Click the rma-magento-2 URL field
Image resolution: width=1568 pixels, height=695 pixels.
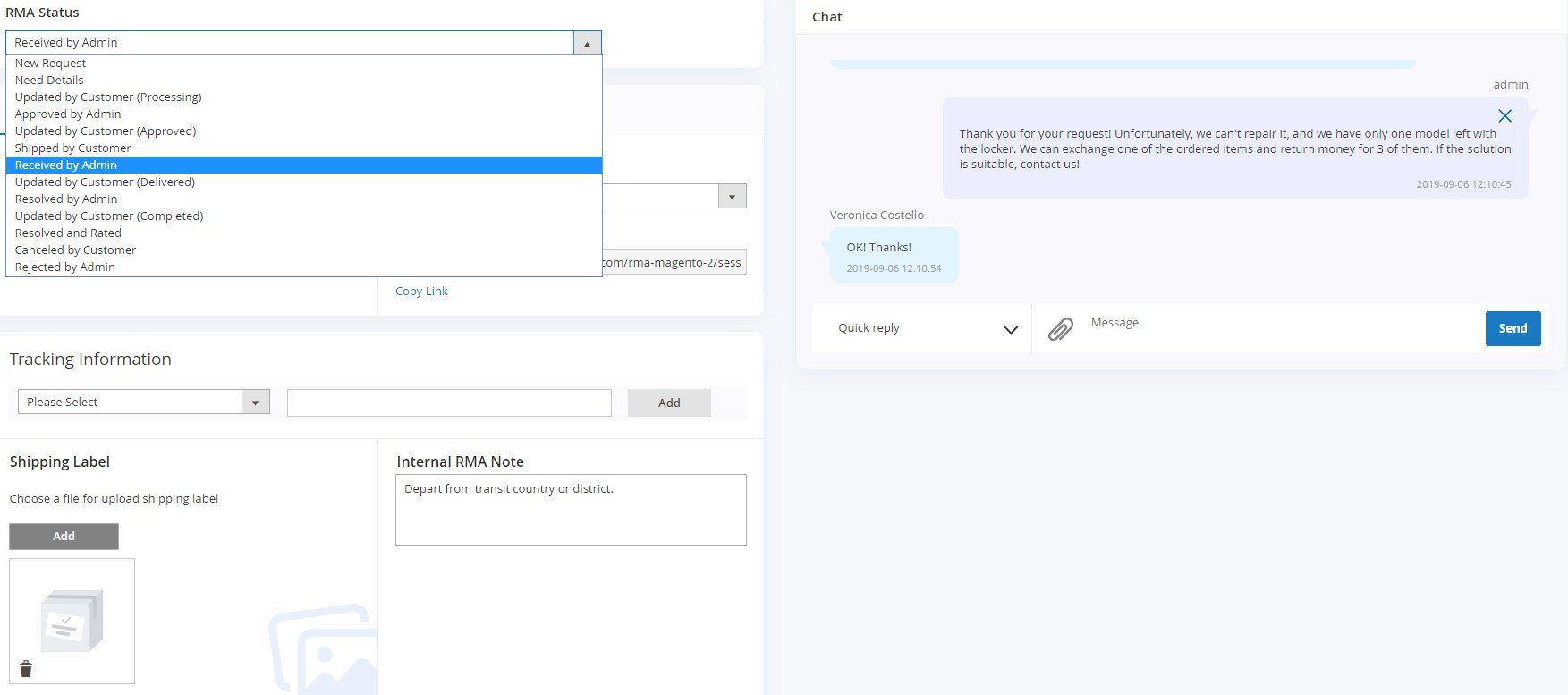click(674, 262)
